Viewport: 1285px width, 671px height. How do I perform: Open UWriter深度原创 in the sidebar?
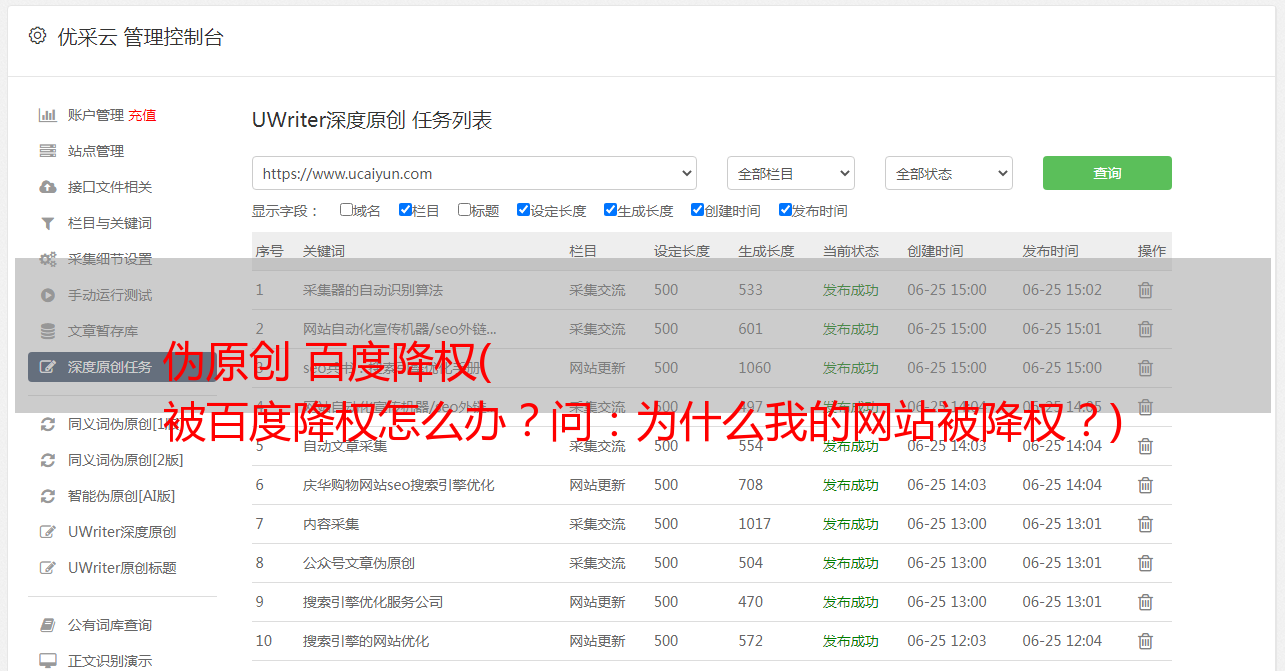[x=122, y=532]
